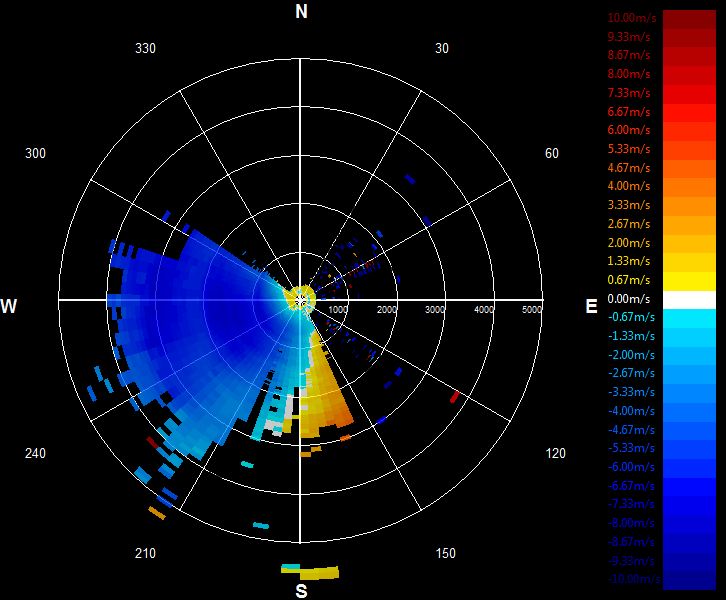The width and height of the screenshot is (726, 600).
Task: Click the 6.67m/s legend label
Action: tap(629, 112)
